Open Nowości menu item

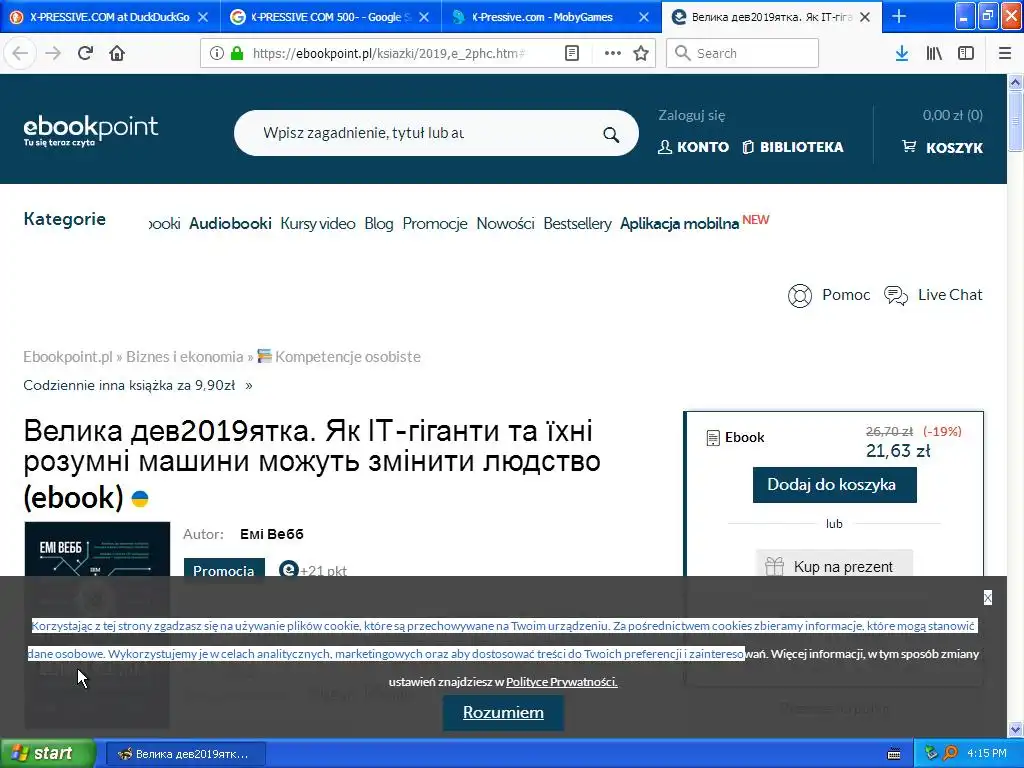pos(505,223)
